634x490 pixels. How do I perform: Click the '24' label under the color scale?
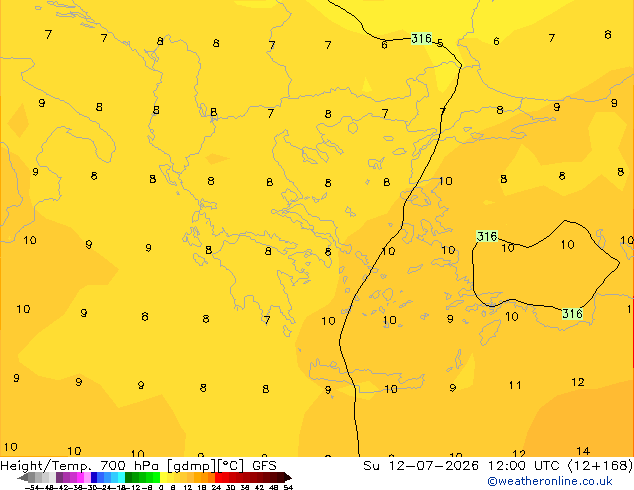tap(216, 487)
